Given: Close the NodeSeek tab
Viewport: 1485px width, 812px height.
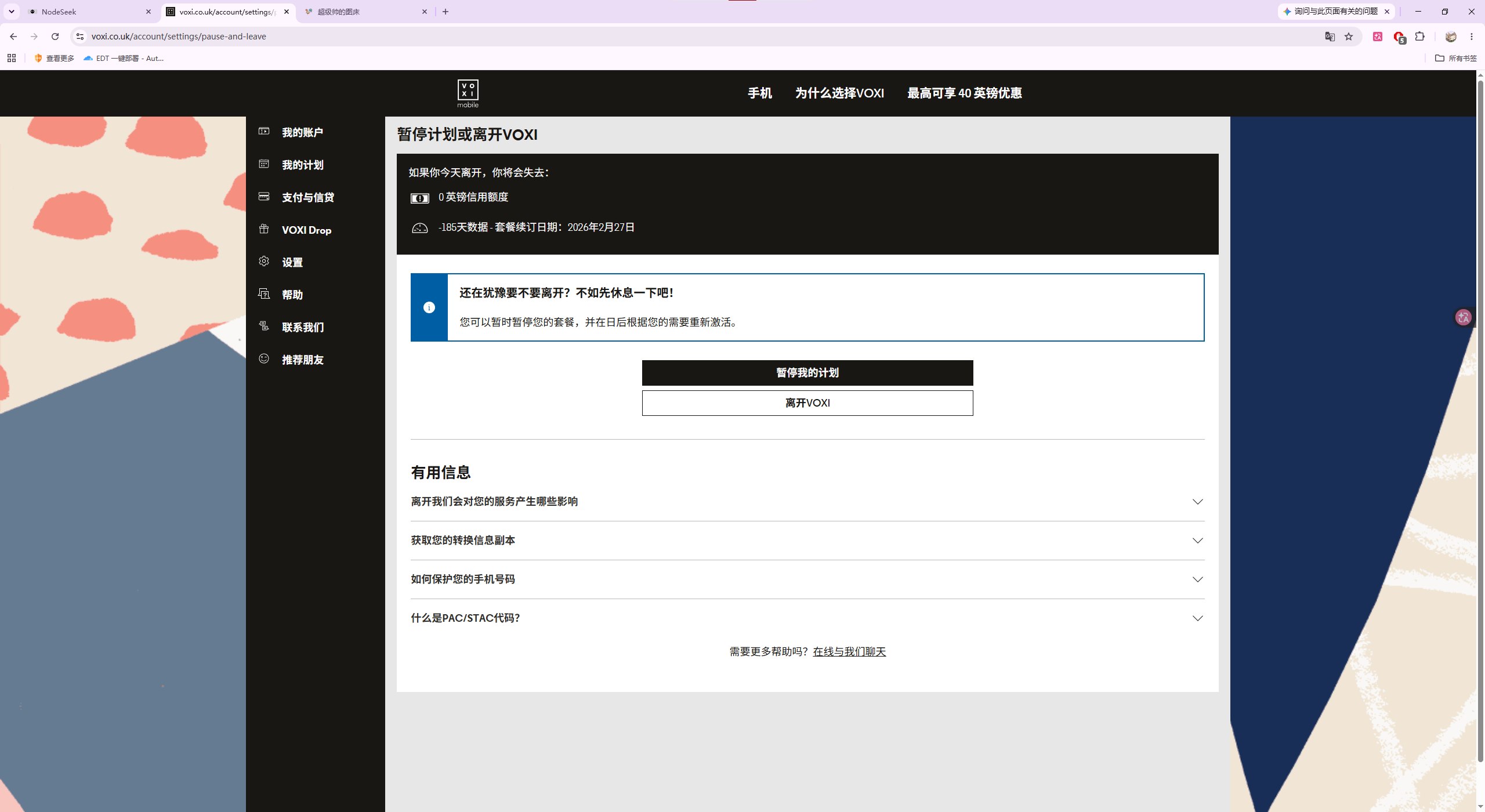Looking at the screenshot, I should coord(148,12).
